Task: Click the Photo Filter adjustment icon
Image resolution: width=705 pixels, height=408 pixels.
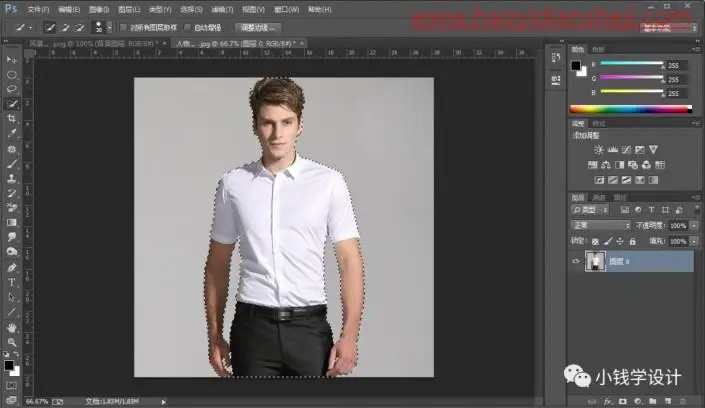Action: 633,165
